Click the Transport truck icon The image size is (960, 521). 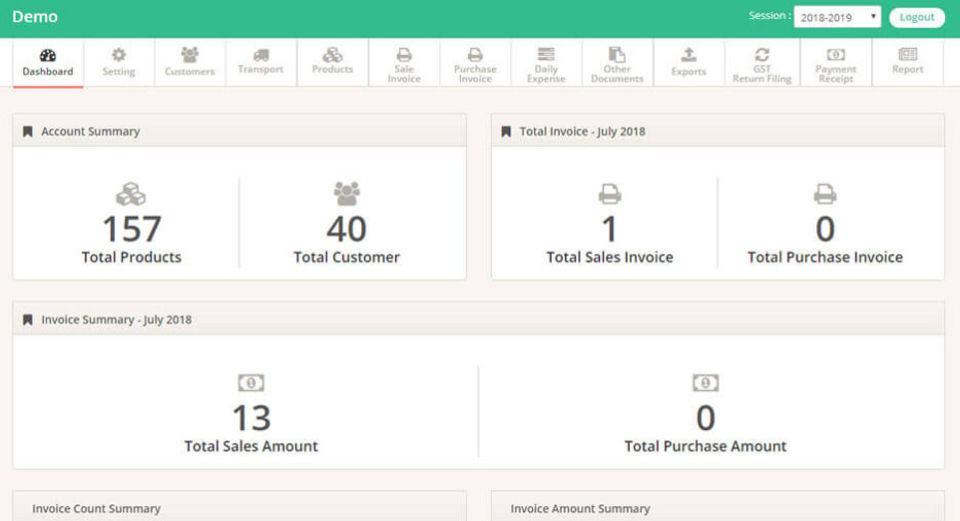pos(261,55)
